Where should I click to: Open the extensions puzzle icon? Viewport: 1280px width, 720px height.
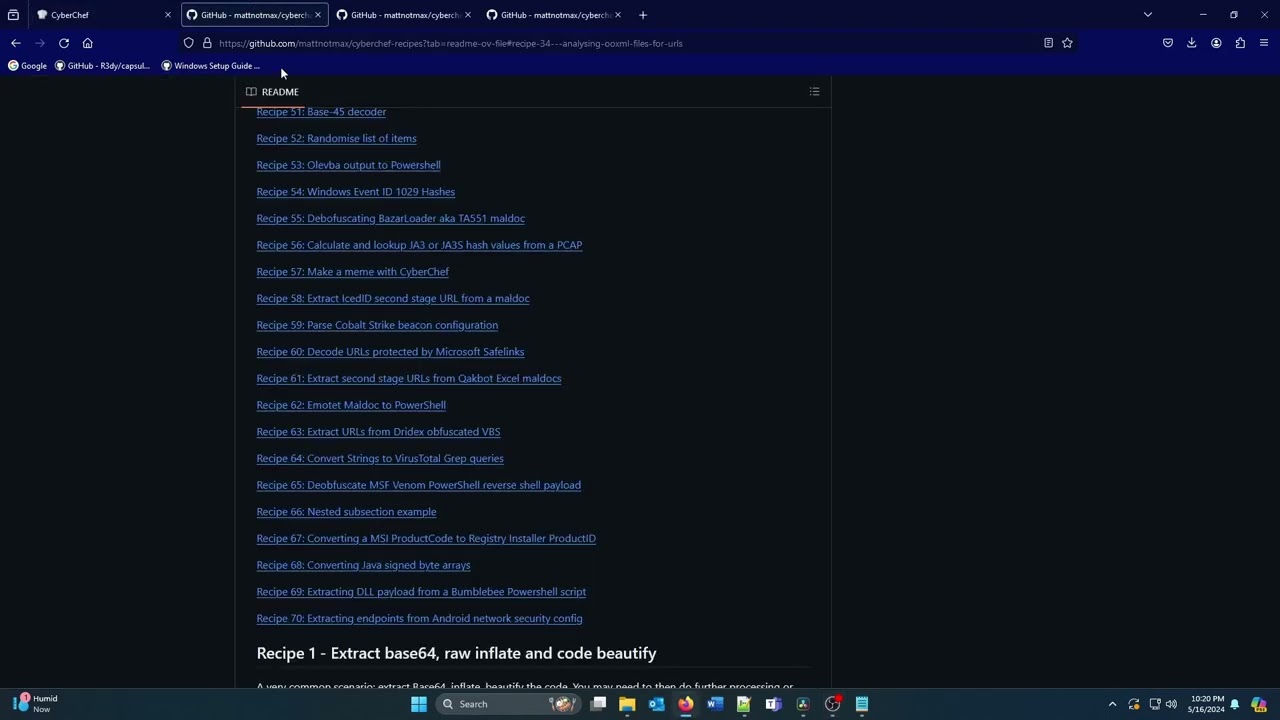(1240, 43)
